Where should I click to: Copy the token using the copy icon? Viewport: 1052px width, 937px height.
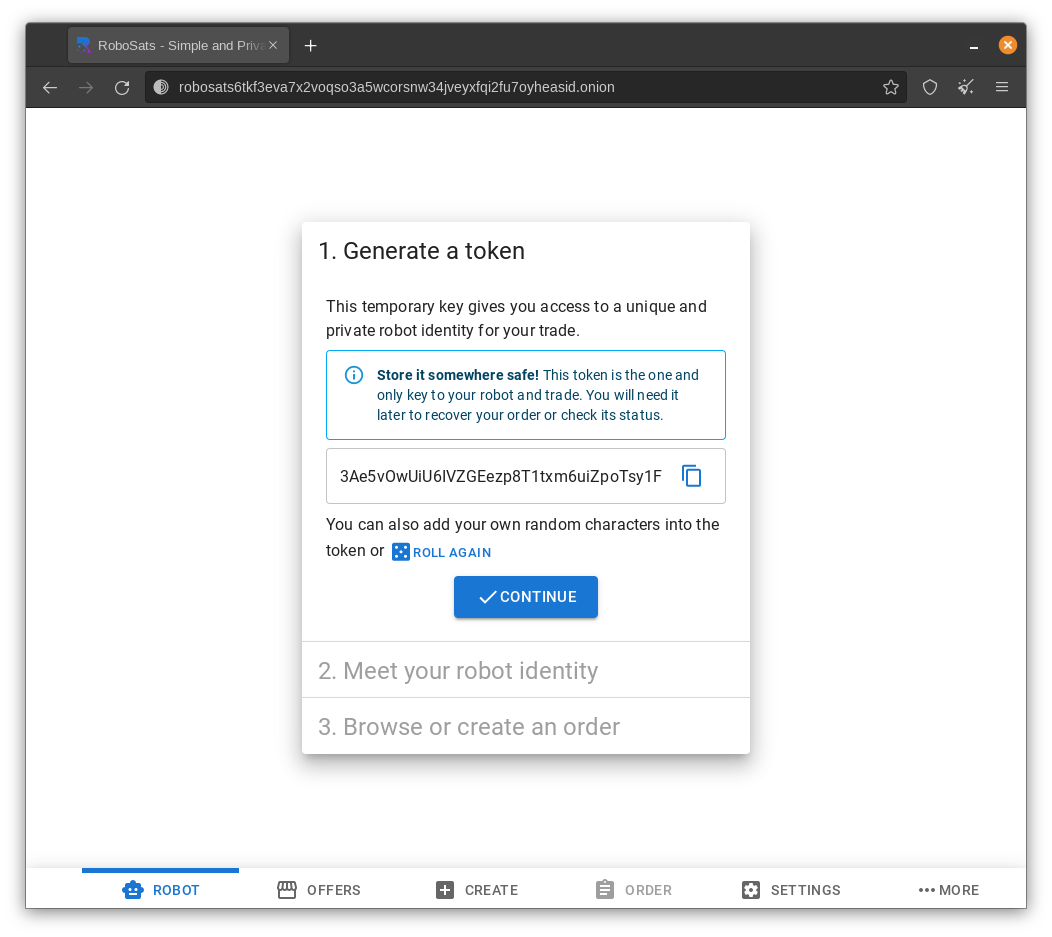coord(692,476)
